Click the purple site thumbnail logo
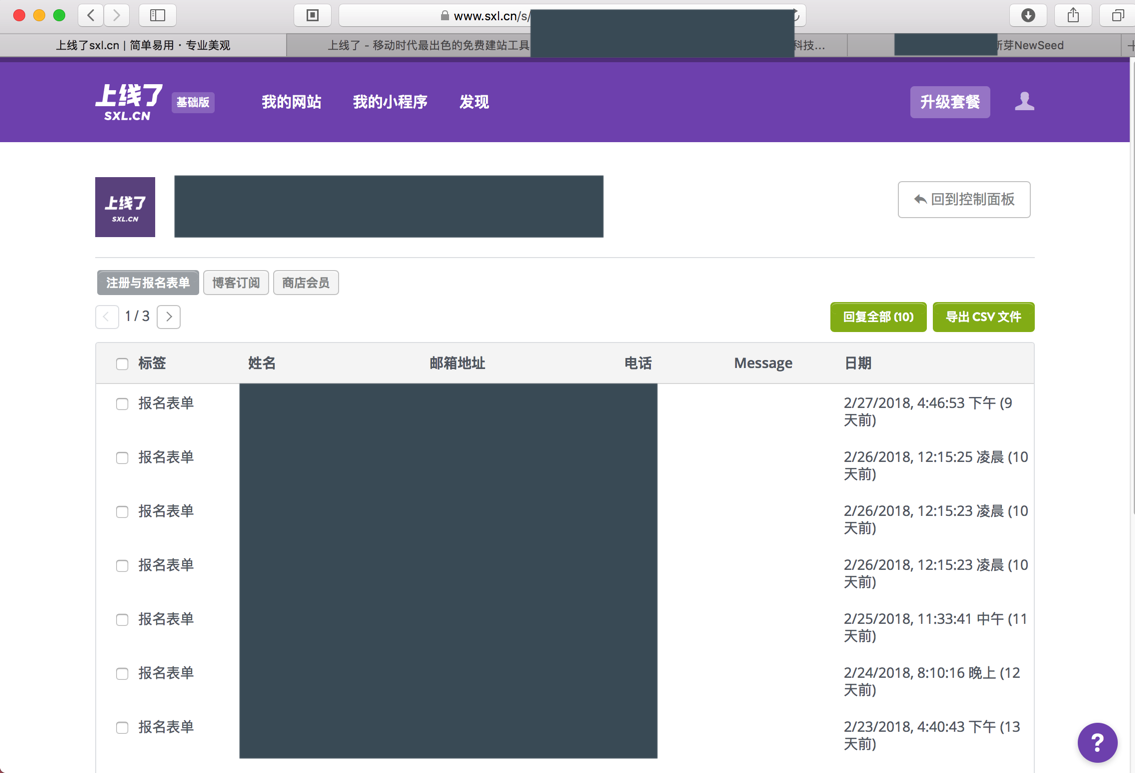 (125, 207)
